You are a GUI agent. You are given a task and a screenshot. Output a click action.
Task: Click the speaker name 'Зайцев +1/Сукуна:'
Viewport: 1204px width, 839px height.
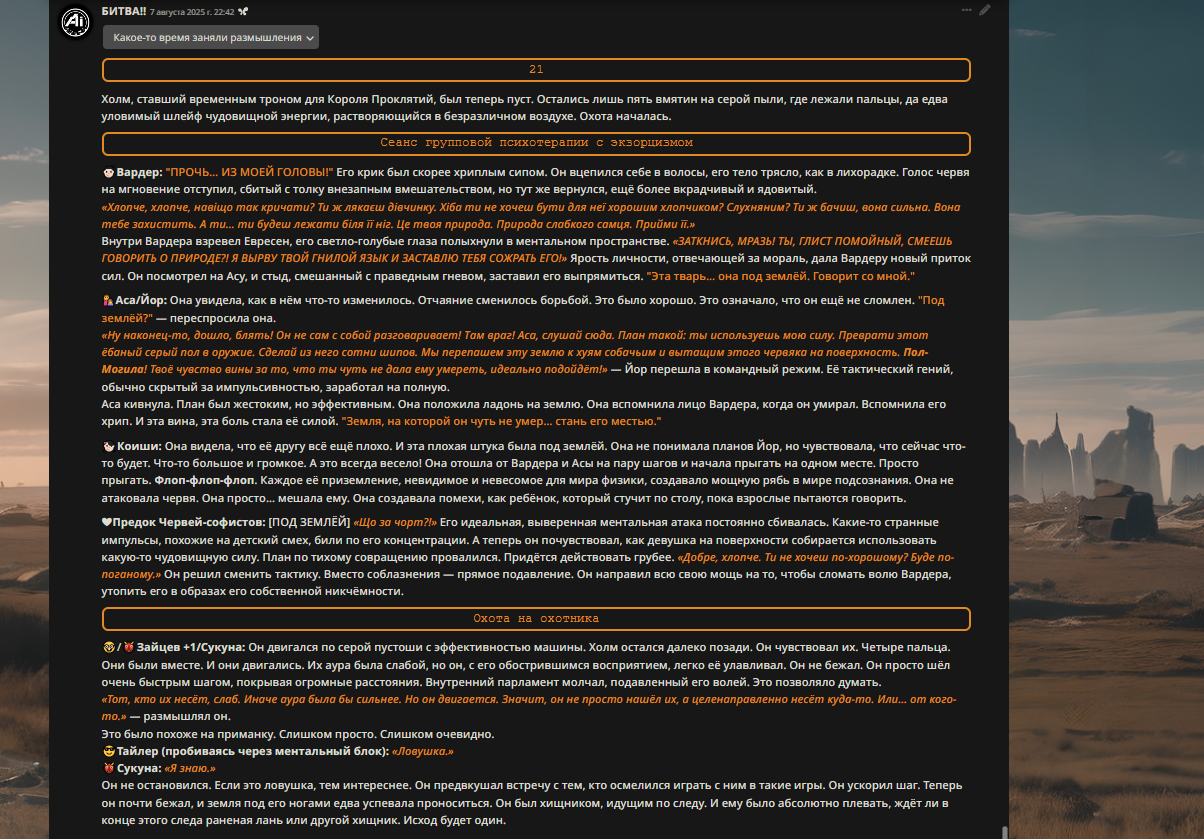pos(190,648)
